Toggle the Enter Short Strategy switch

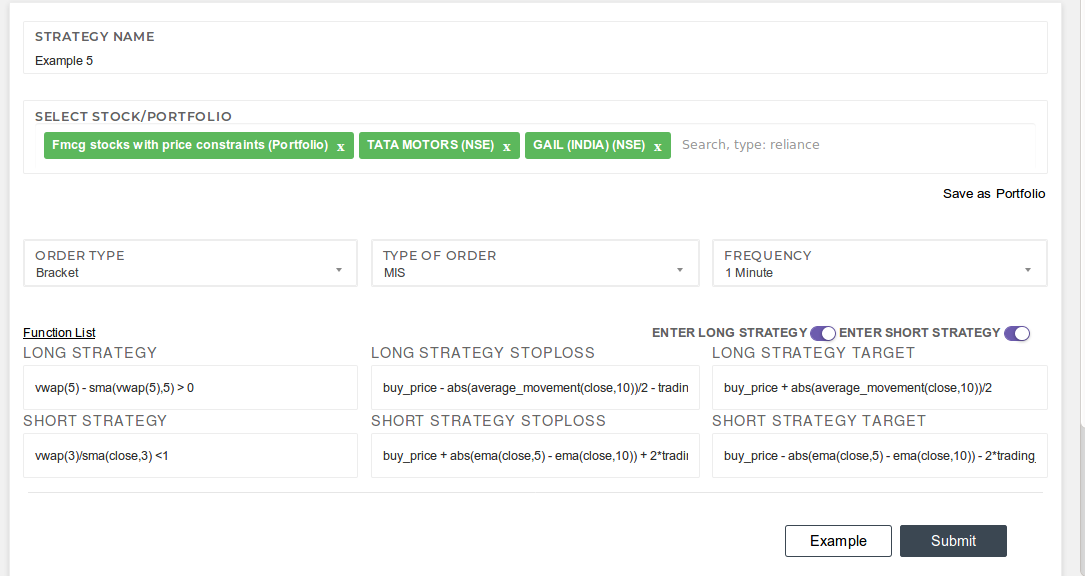(x=1017, y=332)
